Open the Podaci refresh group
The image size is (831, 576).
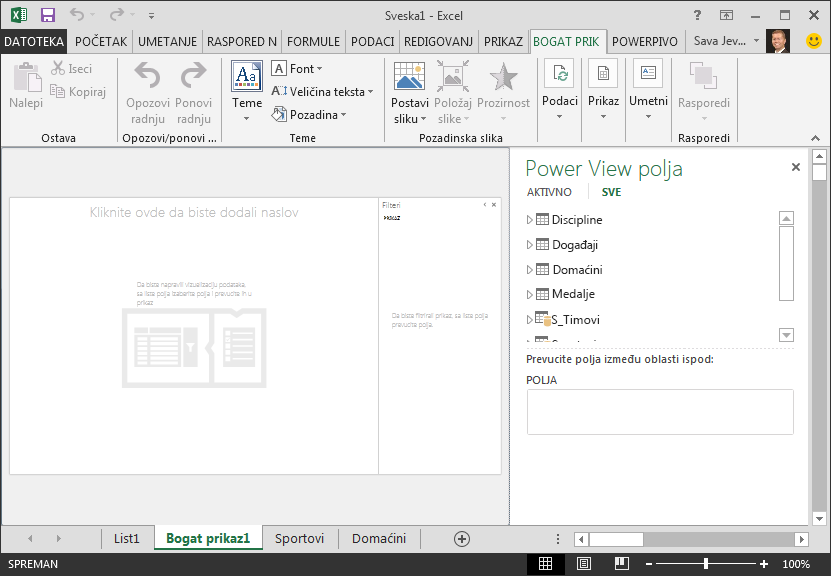click(560, 90)
